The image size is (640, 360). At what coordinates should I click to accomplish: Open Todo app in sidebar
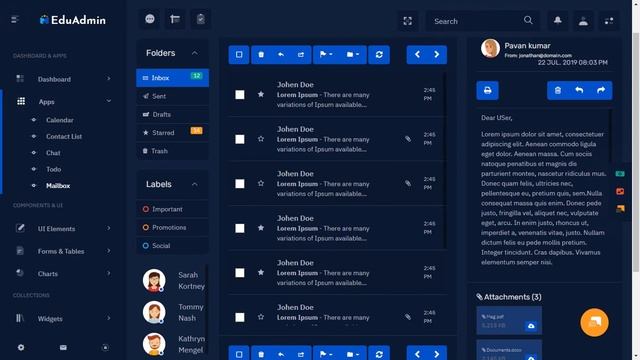click(x=53, y=169)
